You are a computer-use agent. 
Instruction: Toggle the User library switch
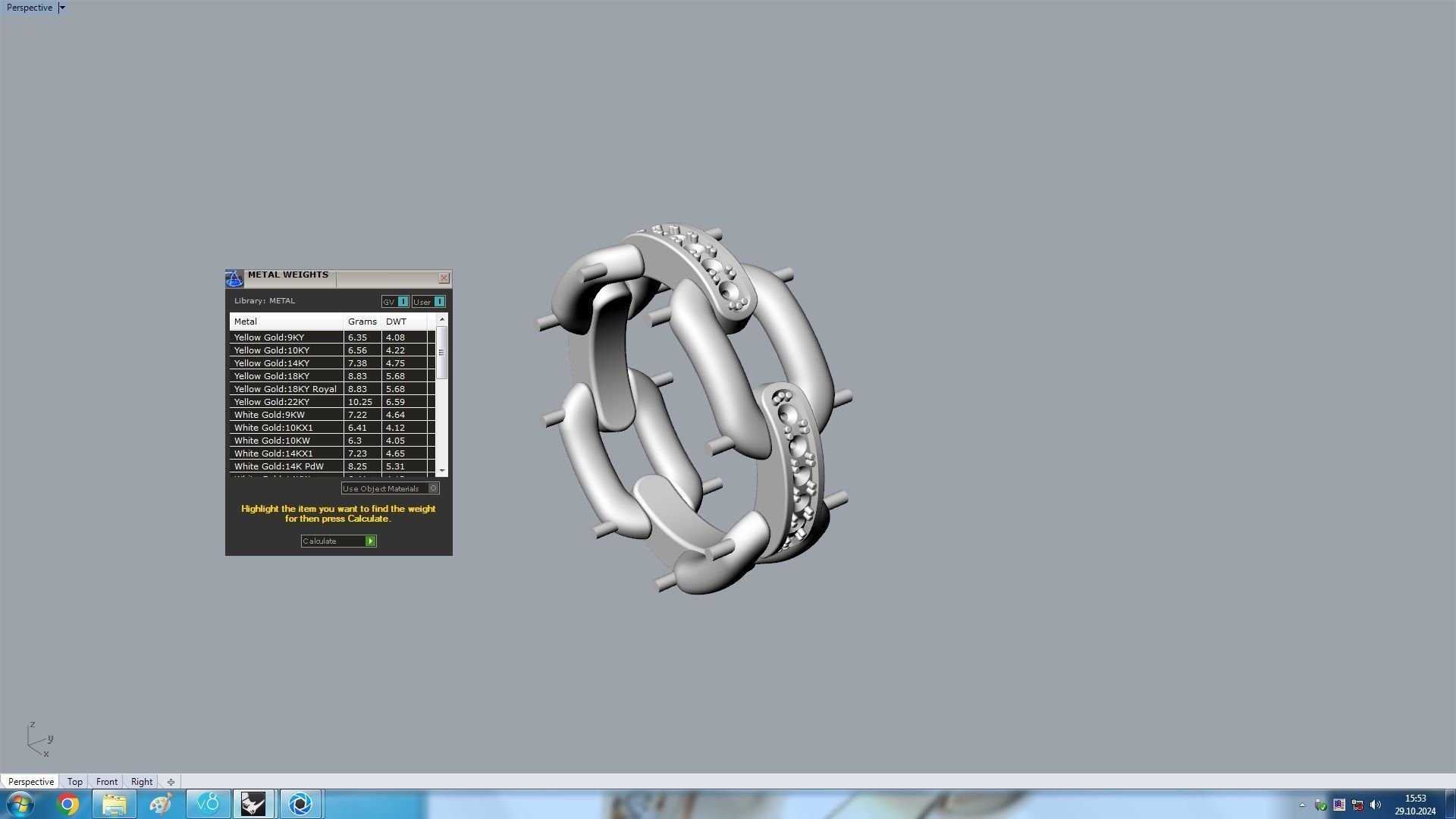(428, 302)
